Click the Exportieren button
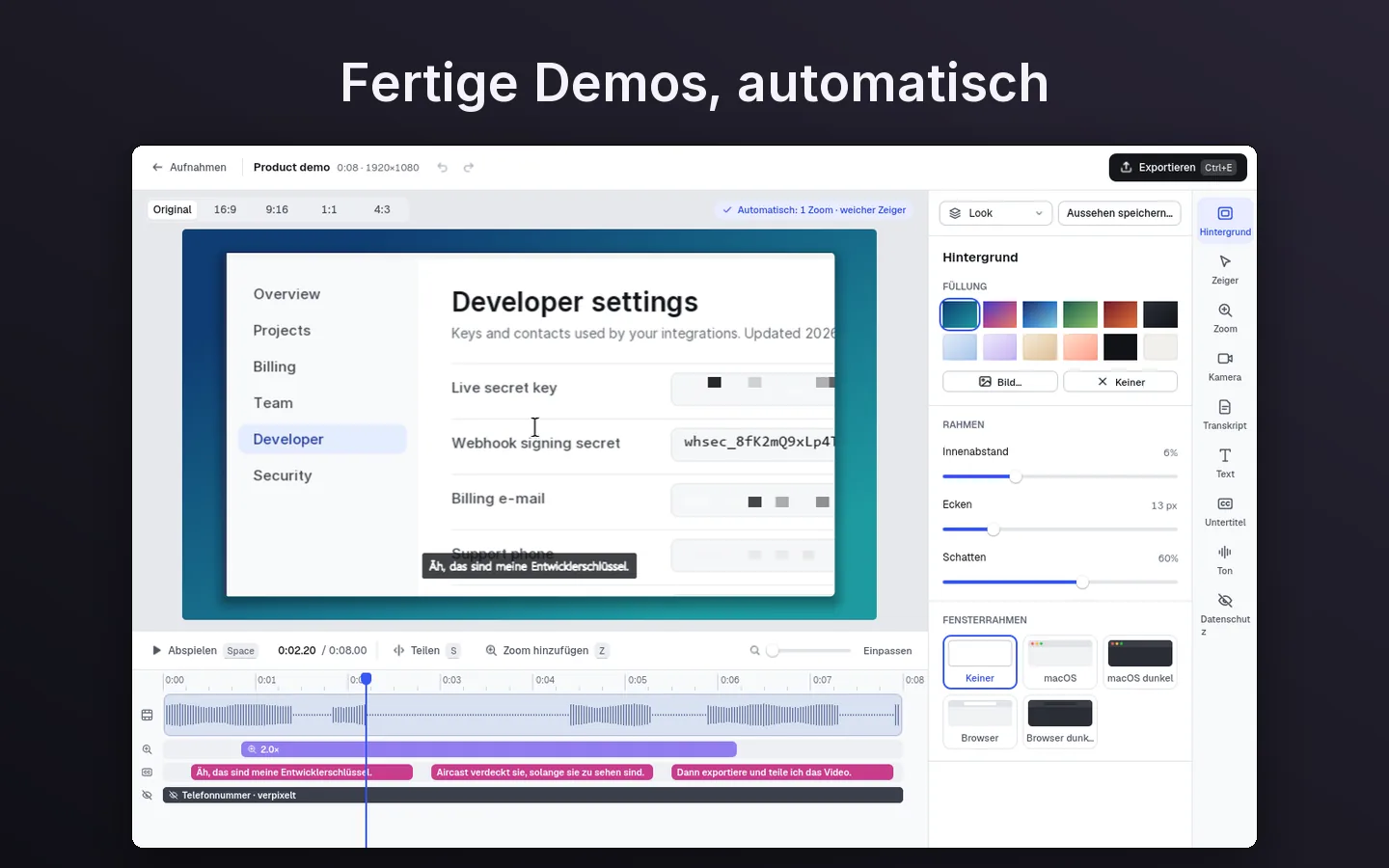Image resolution: width=1389 pixels, height=868 pixels. tap(1178, 168)
